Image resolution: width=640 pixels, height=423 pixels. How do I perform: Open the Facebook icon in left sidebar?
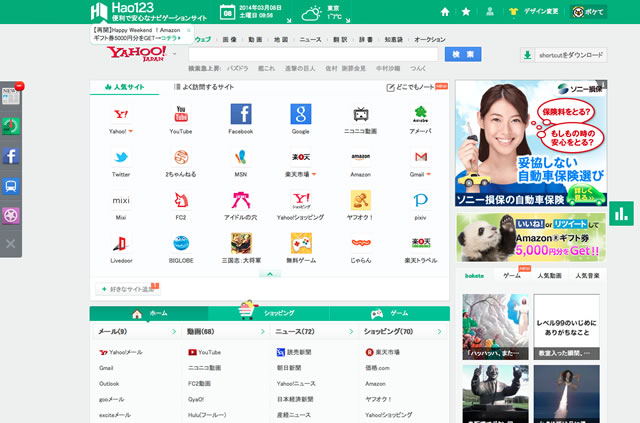pos(11,156)
